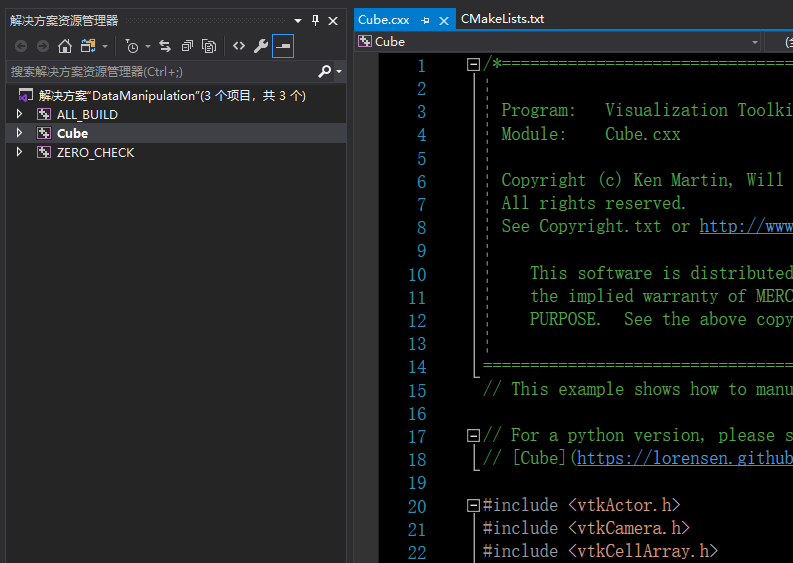Click the 'Copyright (c) Ken Martin' text

point(616,180)
